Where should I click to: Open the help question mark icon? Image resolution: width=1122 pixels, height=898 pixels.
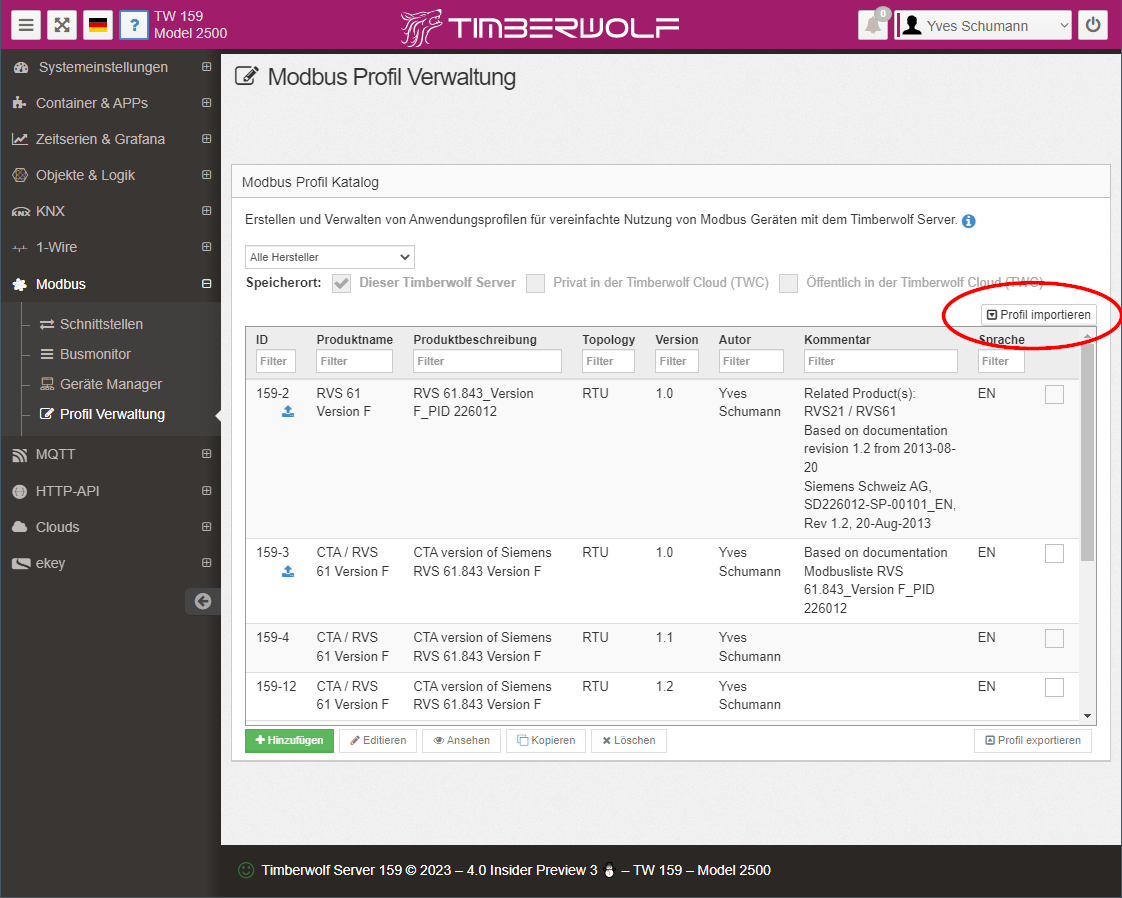coord(134,26)
